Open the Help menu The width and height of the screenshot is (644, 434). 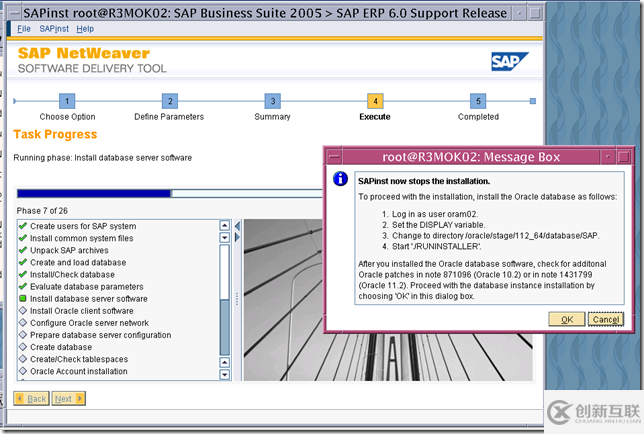tap(85, 29)
